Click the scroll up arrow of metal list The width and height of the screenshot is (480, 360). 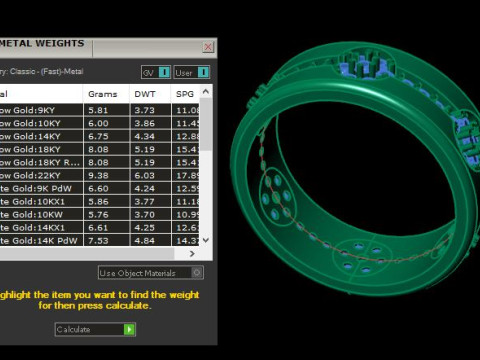(x=206, y=91)
